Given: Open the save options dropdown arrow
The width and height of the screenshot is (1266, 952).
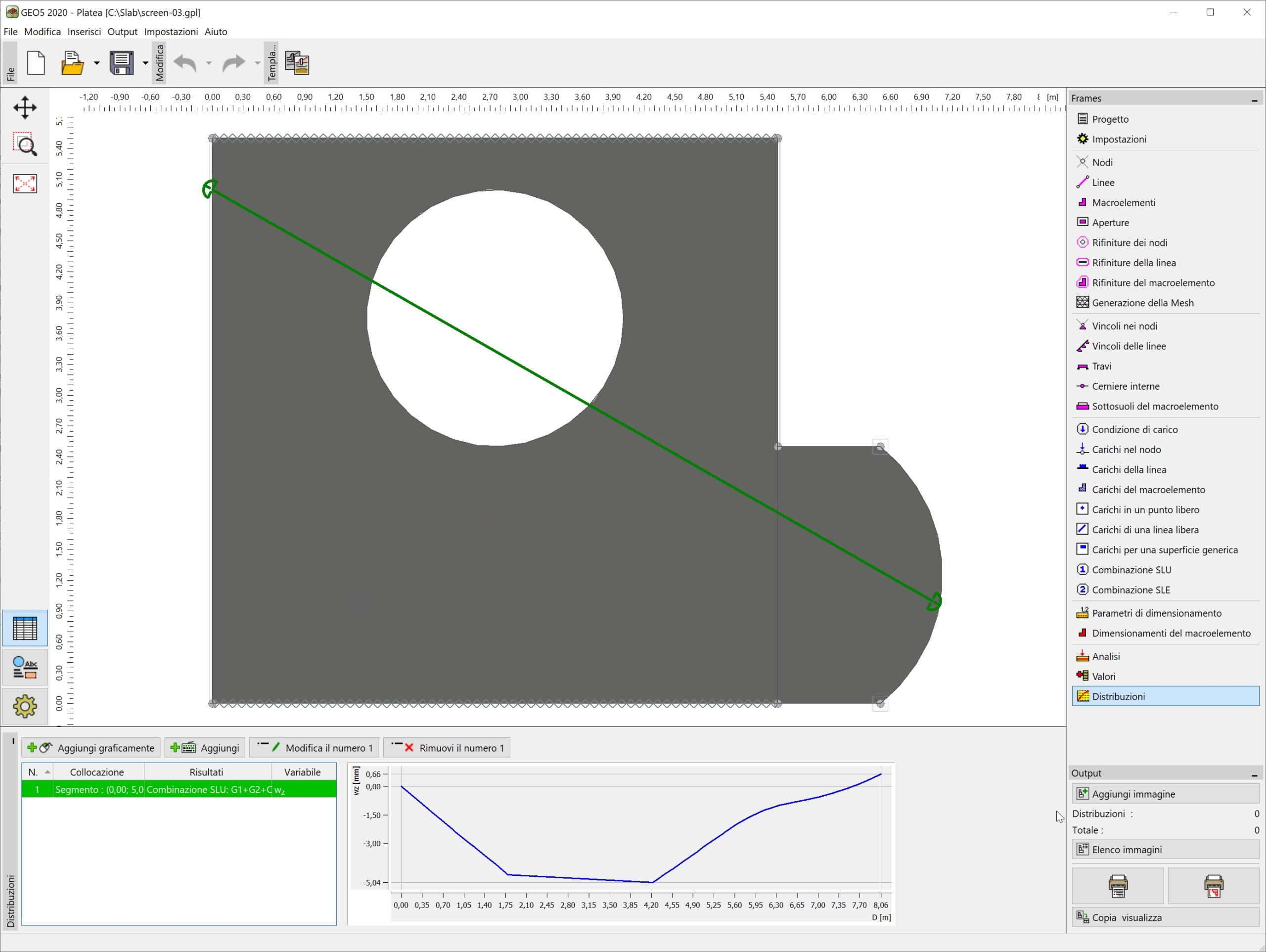Looking at the screenshot, I should coord(145,63).
